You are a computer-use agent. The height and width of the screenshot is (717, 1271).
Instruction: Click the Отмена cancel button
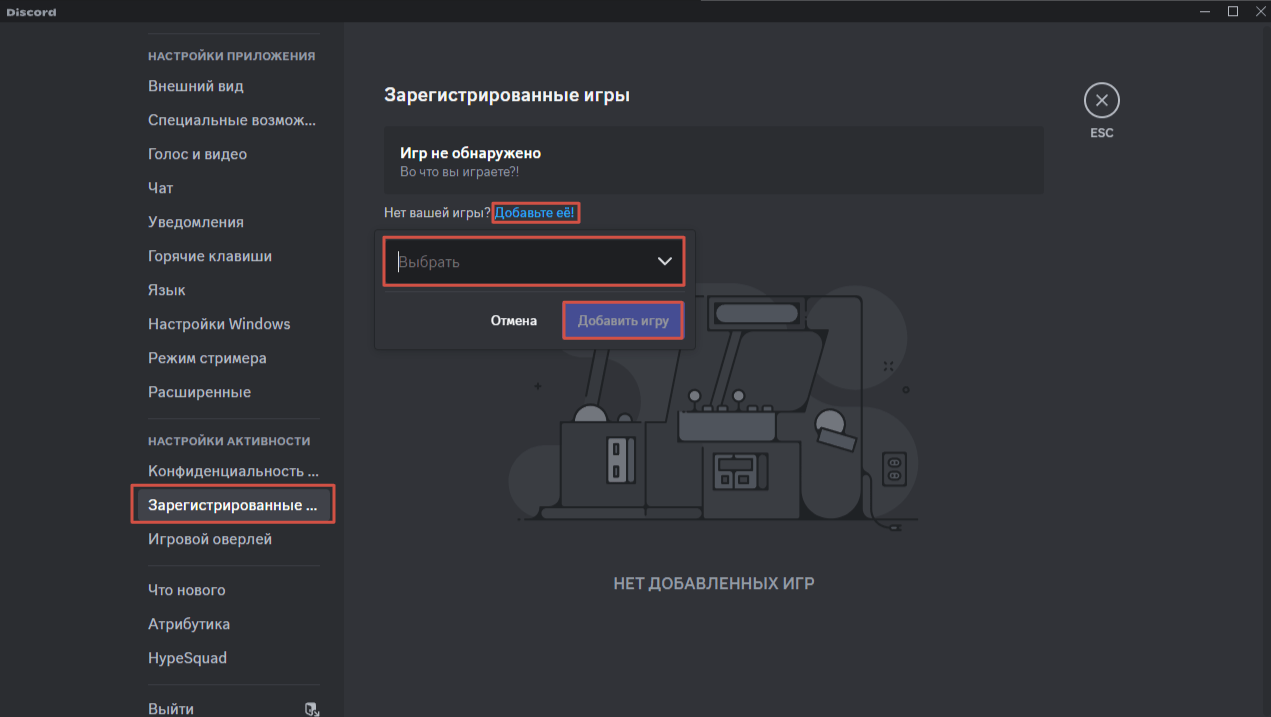tap(513, 321)
